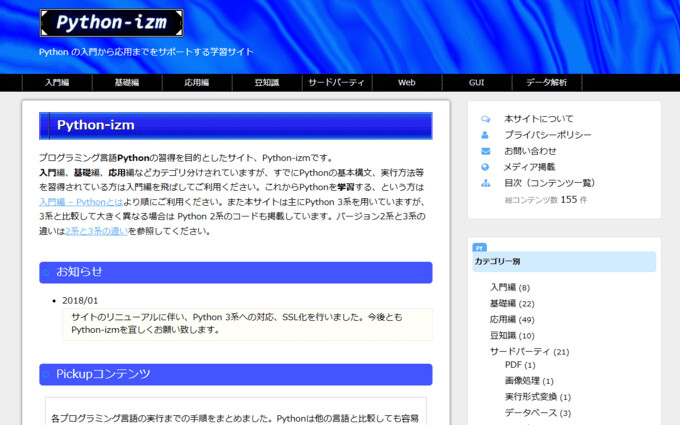This screenshot has height=425, width=680.
Task: Click the small PY badge above カテゴリー別
Action: pyautogui.click(x=479, y=248)
